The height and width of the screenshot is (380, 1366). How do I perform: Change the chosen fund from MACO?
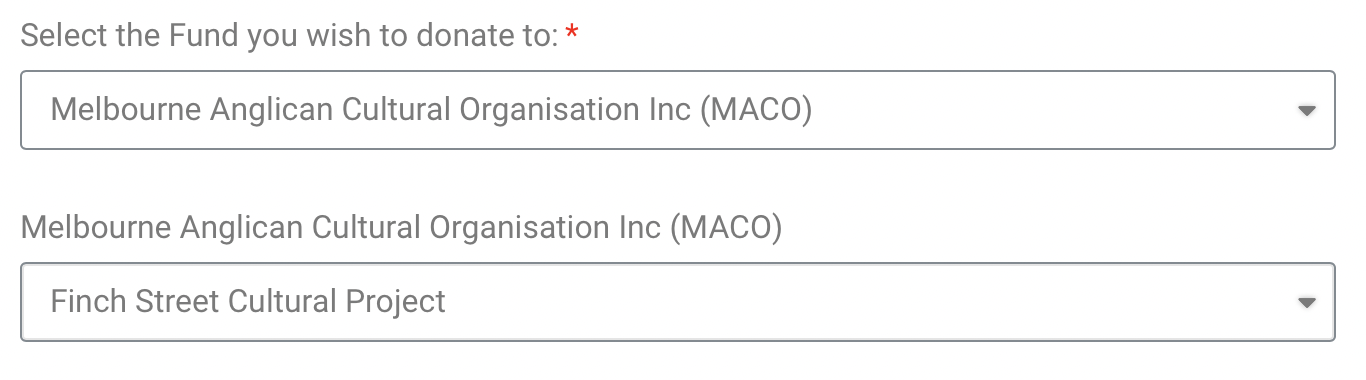pos(678,110)
